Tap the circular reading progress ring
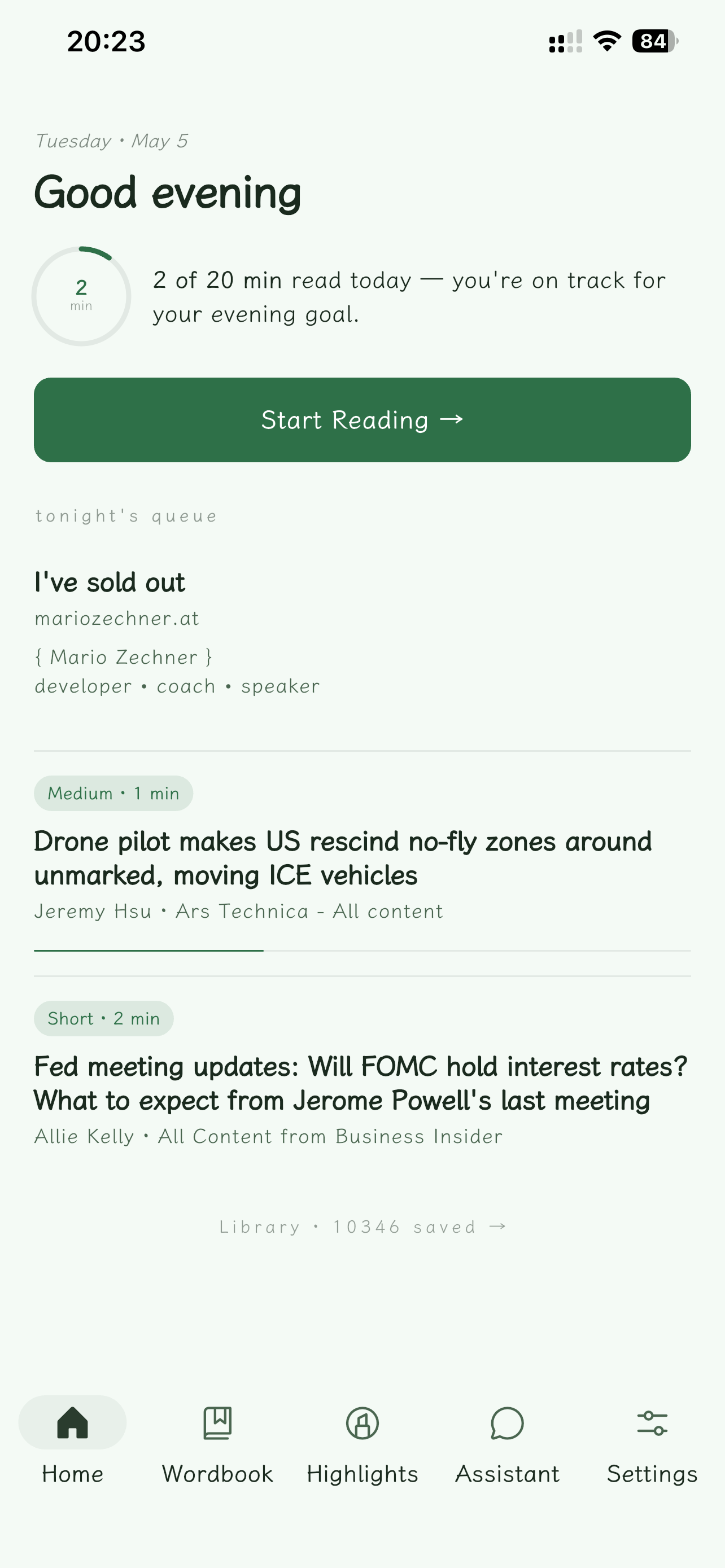The image size is (725, 1568). click(x=81, y=296)
